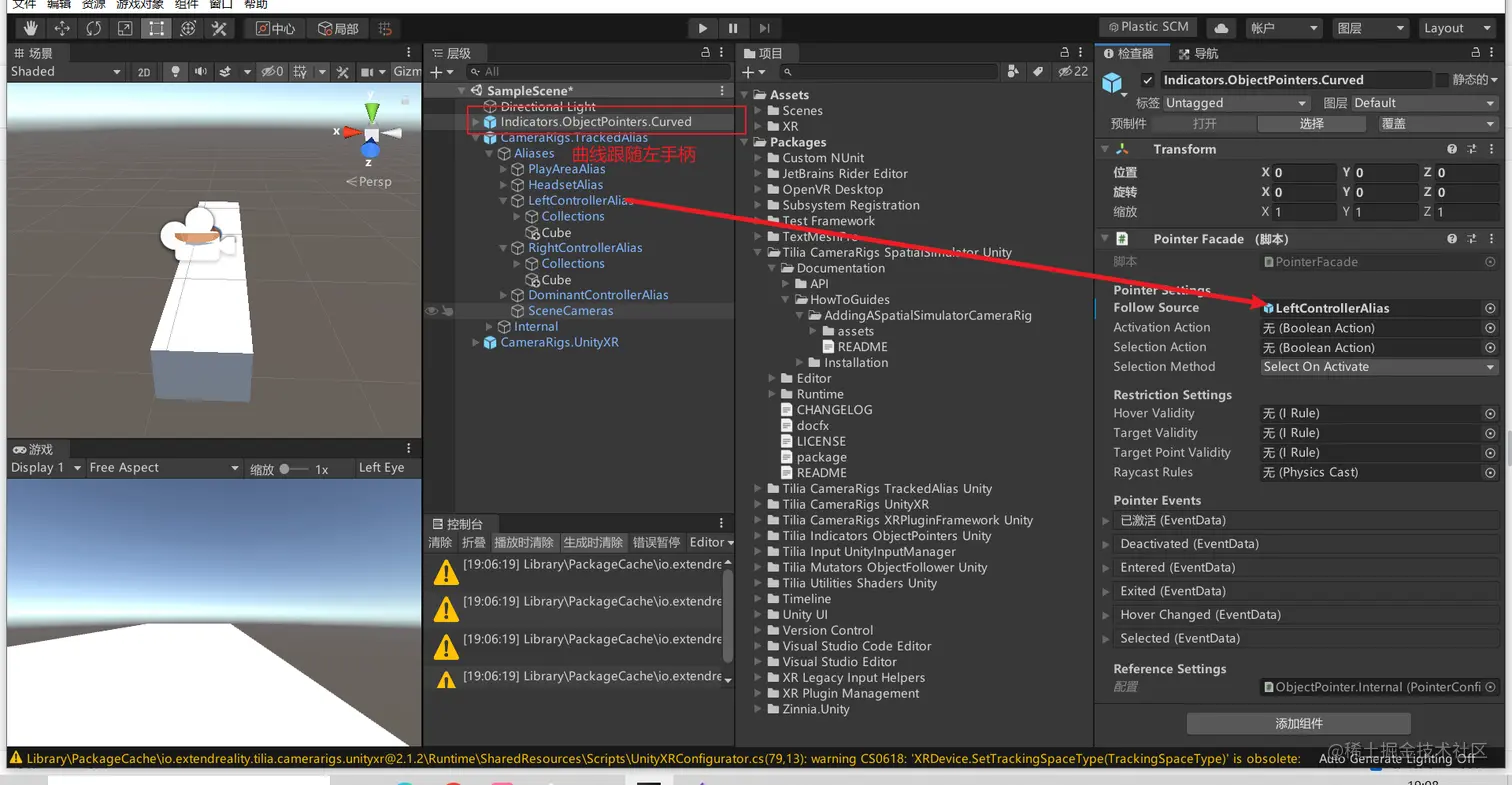Screen dimensions: 1512x785
Task: Toggle pivot mode button labeled 中心
Action: pyautogui.click(x=274, y=28)
